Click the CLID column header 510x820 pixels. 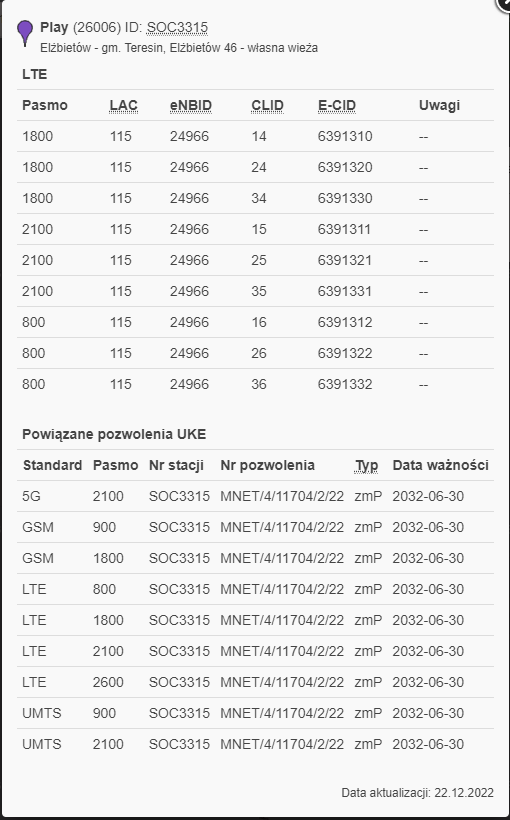point(267,105)
